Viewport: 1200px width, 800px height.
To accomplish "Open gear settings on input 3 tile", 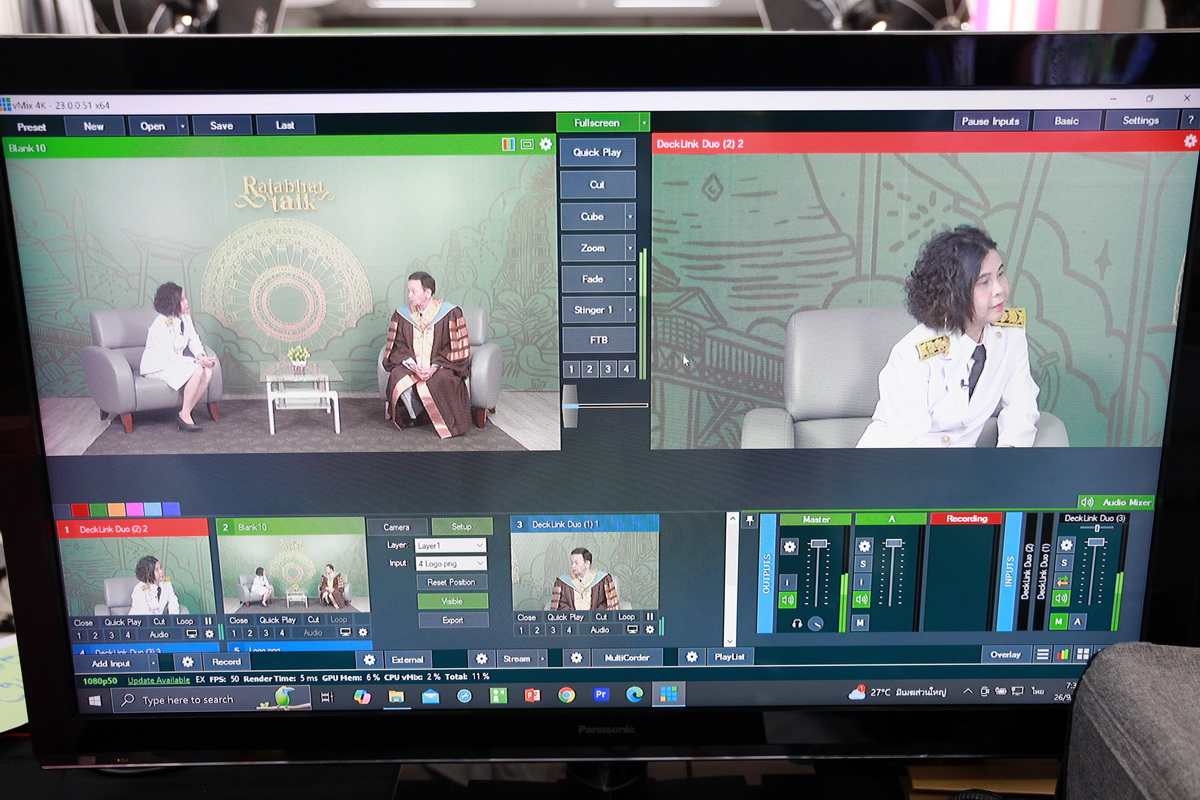I will coord(650,629).
